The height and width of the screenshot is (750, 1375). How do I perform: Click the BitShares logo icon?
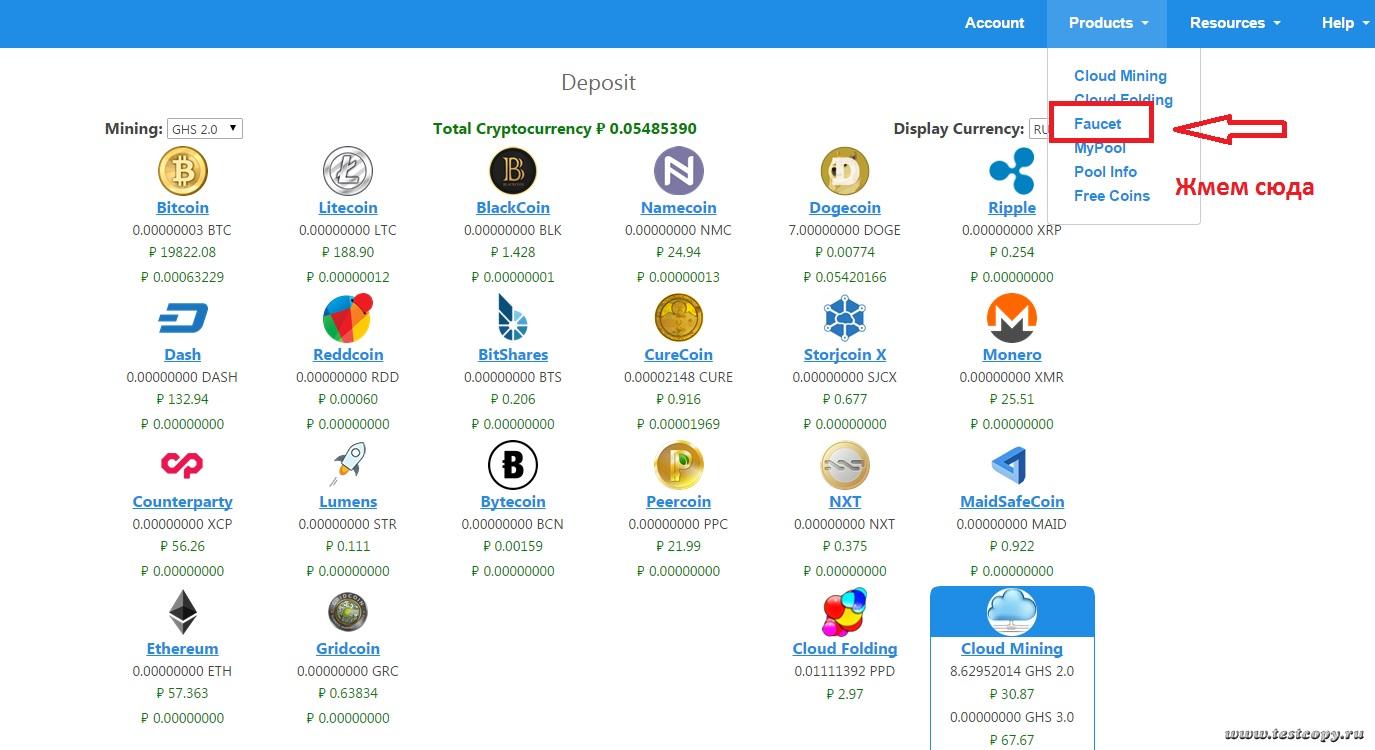coord(512,318)
